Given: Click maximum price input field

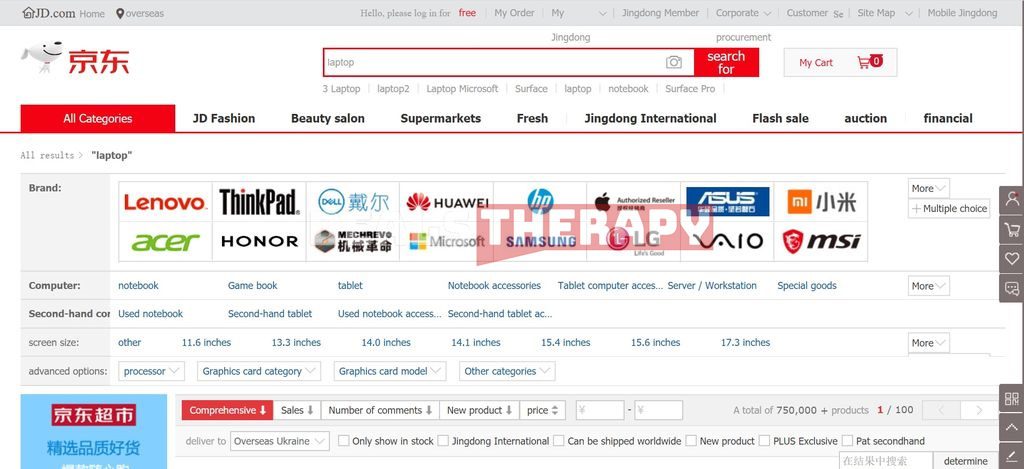Looking at the screenshot, I should point(658,410).
